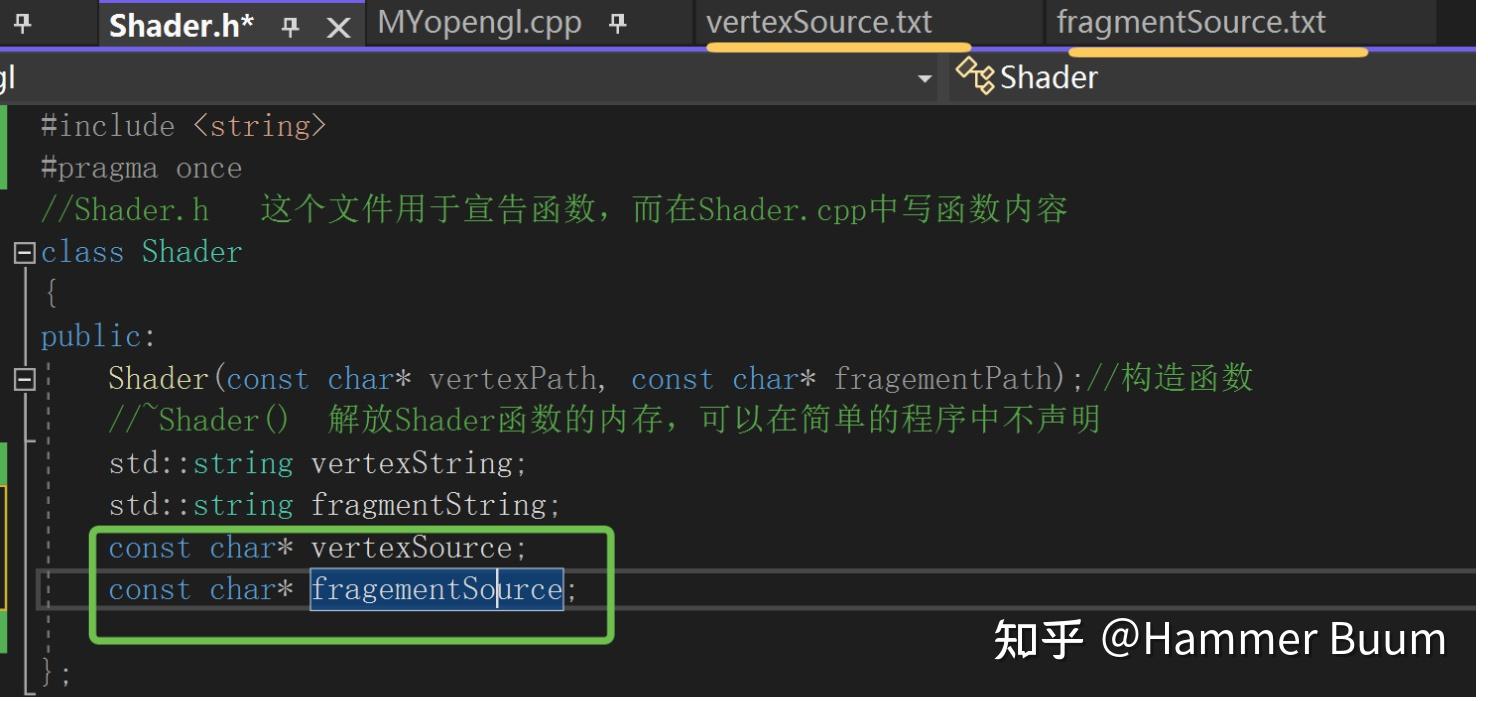
Task: Pin the MYopengl.cpp tab
Action: tap(618, 24)
